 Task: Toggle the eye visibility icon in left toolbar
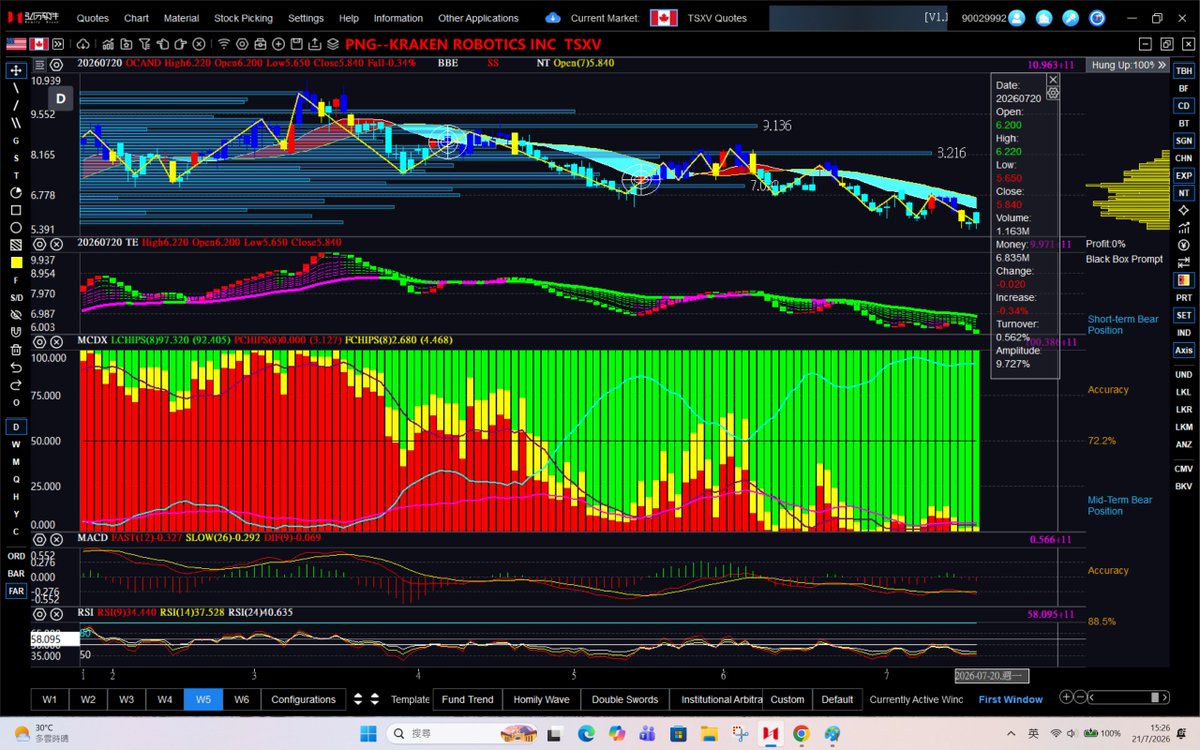[x=16, y=315]
